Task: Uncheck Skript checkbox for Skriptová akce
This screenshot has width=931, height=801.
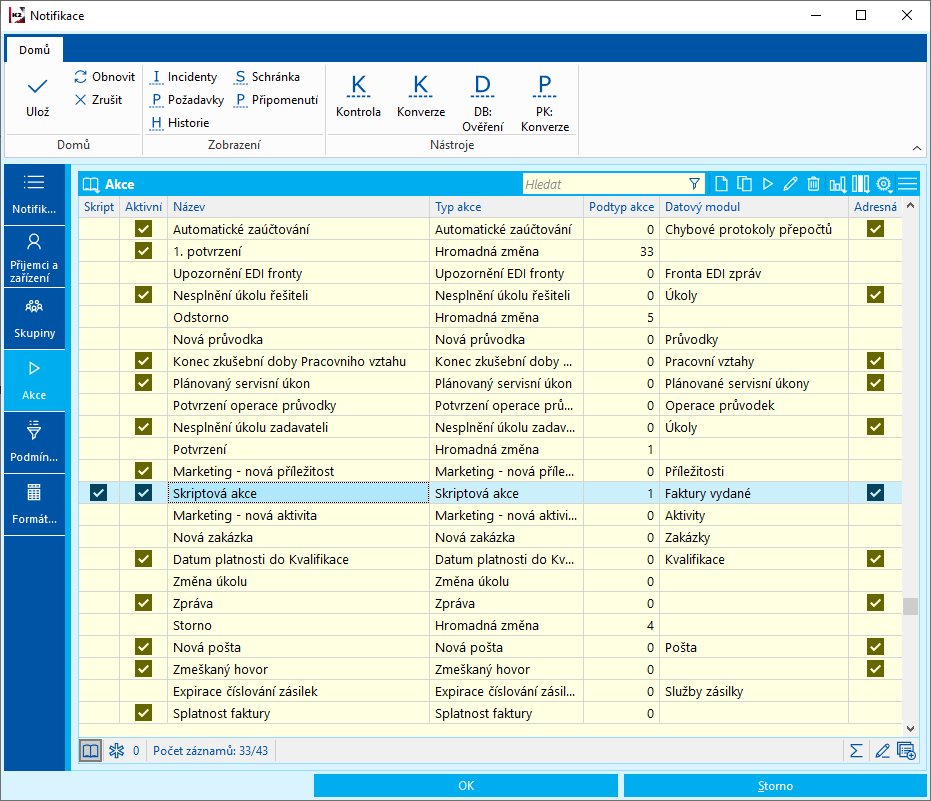Action: [99, 492]
